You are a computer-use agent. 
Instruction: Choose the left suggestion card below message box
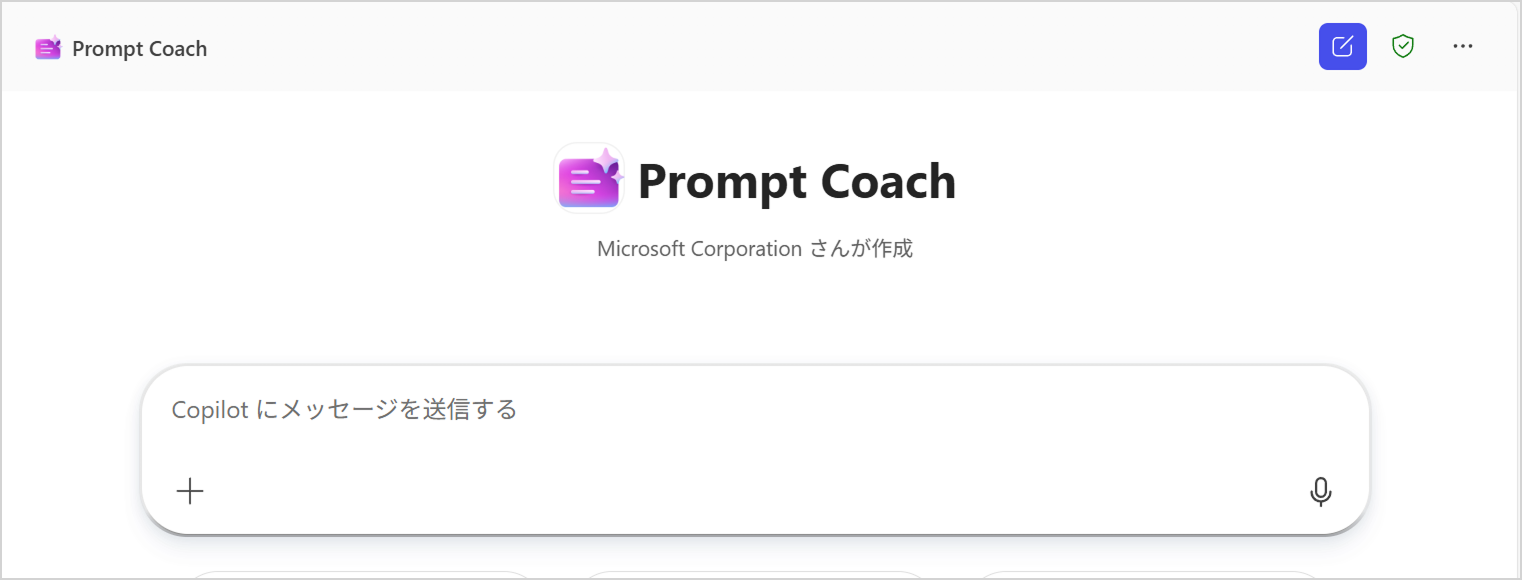pyautogui.click(x=360, y=575)
